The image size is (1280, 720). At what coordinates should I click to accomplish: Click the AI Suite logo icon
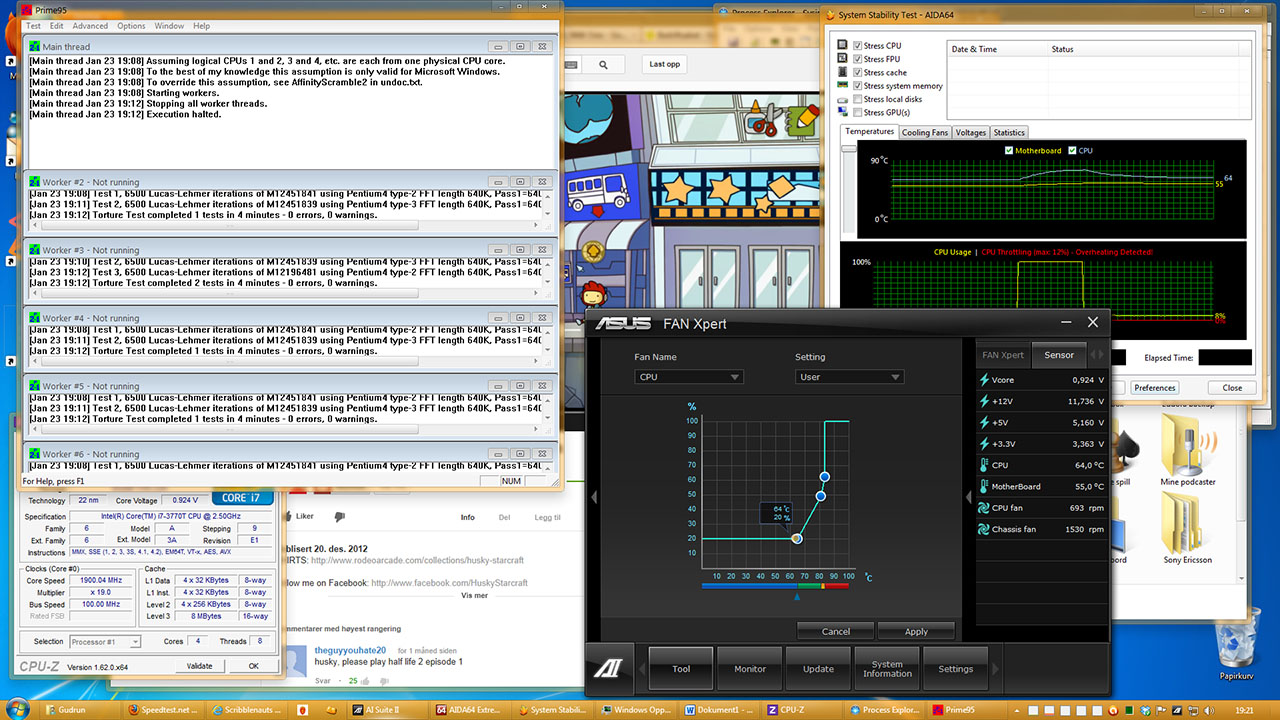coord(611,669)
